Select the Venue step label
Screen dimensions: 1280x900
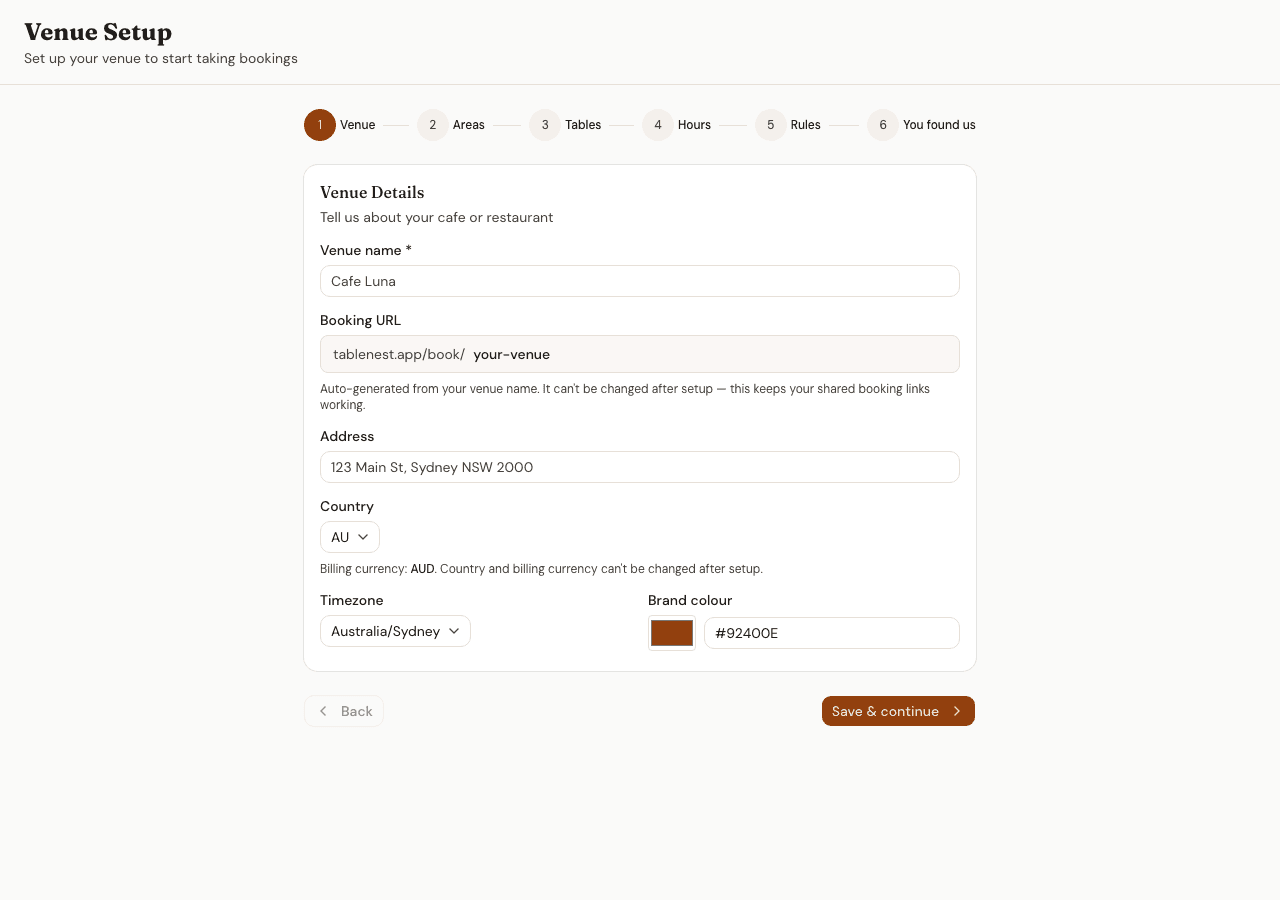(358, 125)
